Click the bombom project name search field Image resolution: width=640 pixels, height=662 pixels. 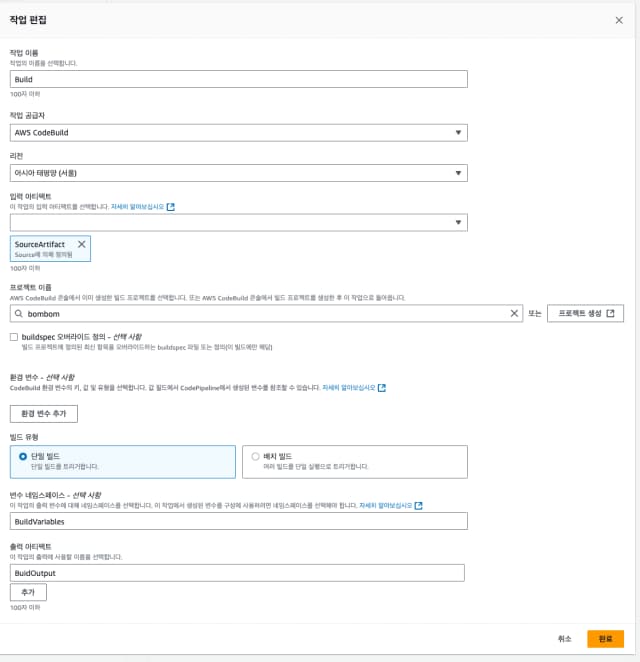[266, 314]
